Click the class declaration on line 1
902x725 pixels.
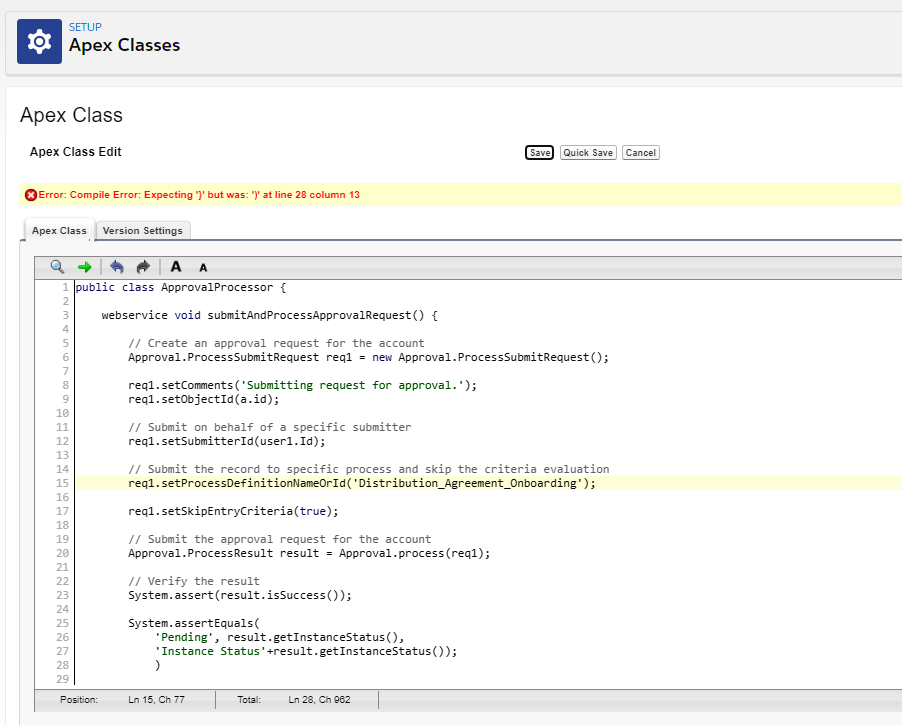tap(180, 287)
